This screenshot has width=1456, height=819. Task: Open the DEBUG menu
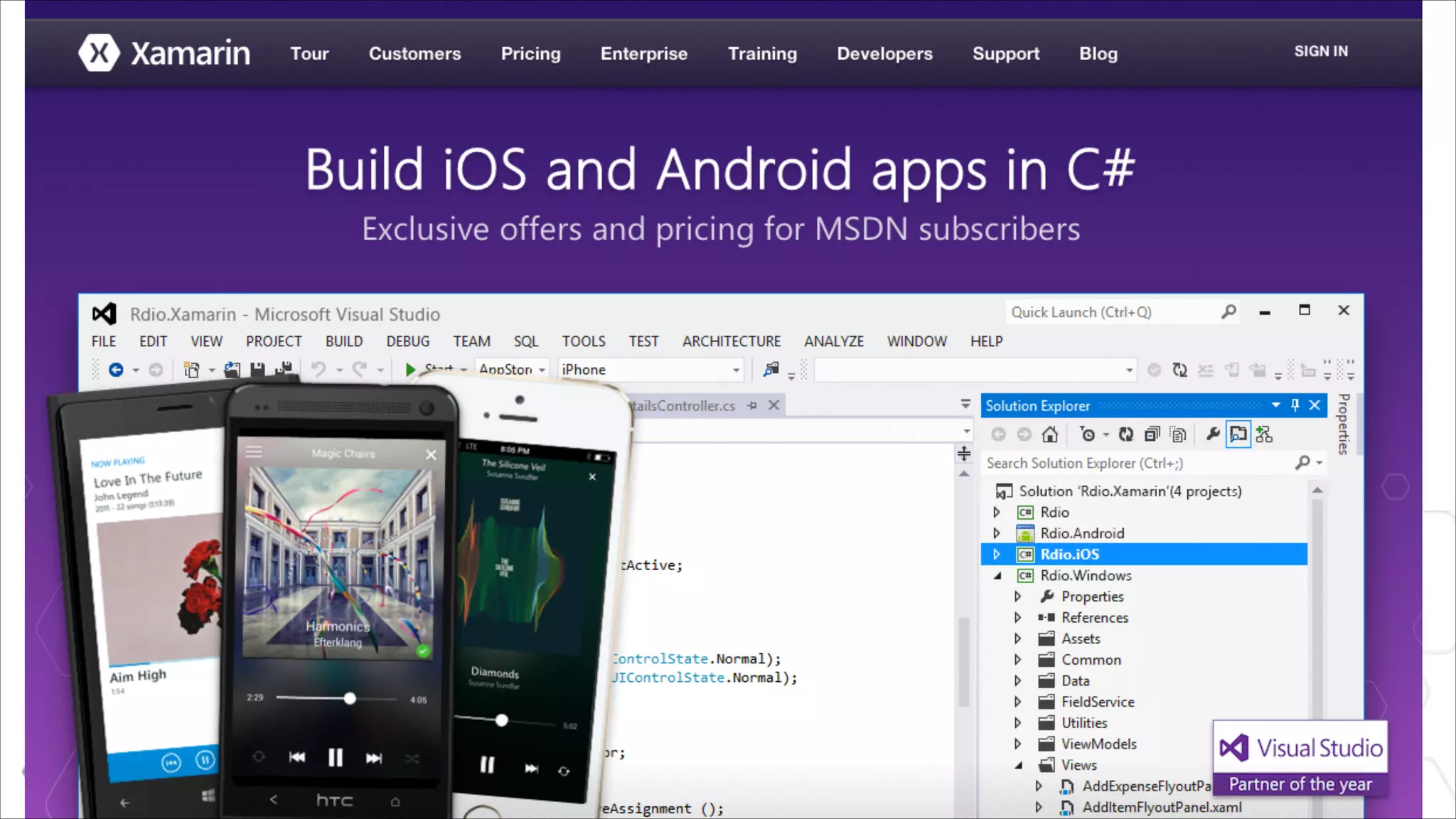[407, 341]
